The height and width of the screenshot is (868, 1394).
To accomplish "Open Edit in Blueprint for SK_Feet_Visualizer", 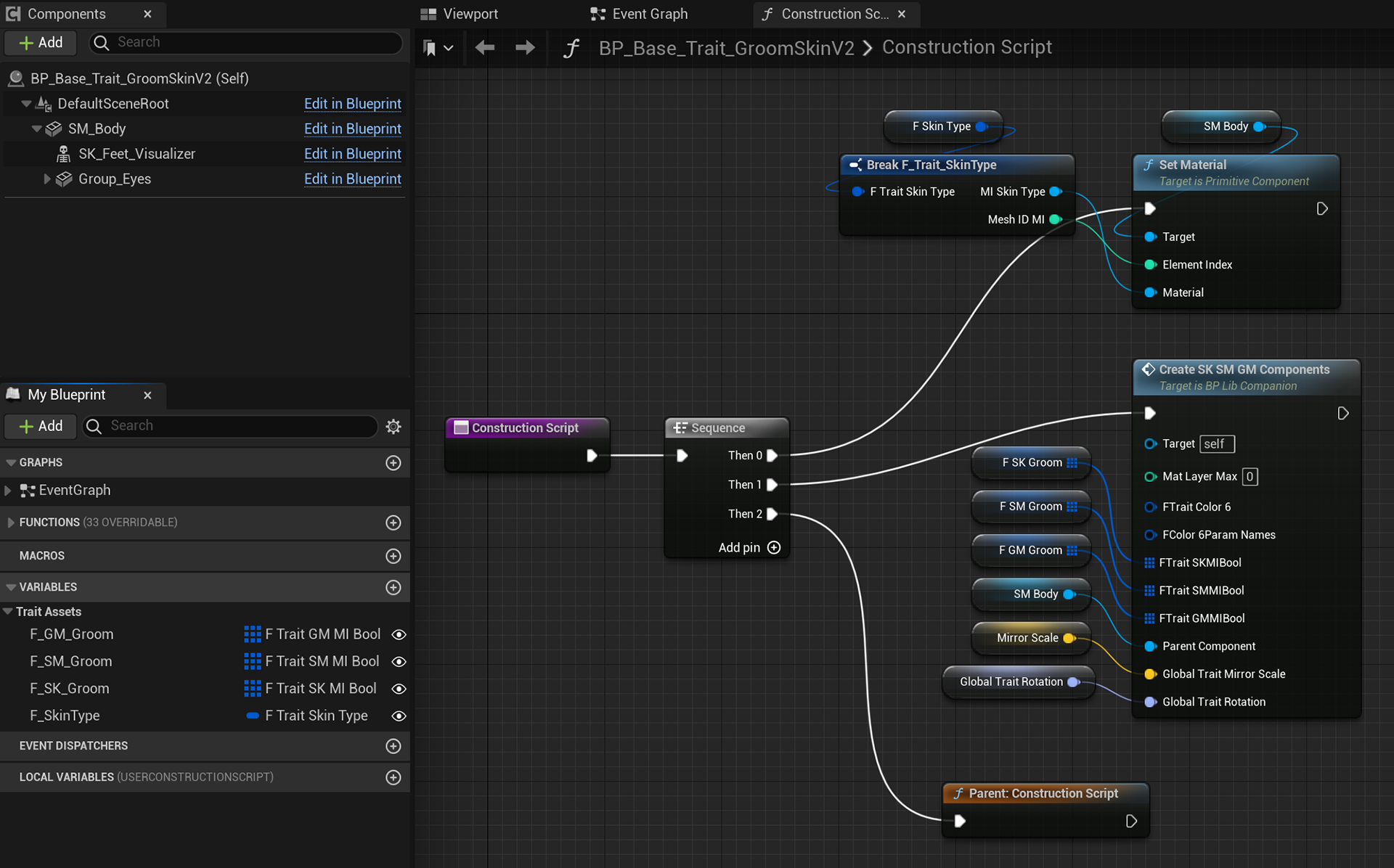I will click(352, 154).
